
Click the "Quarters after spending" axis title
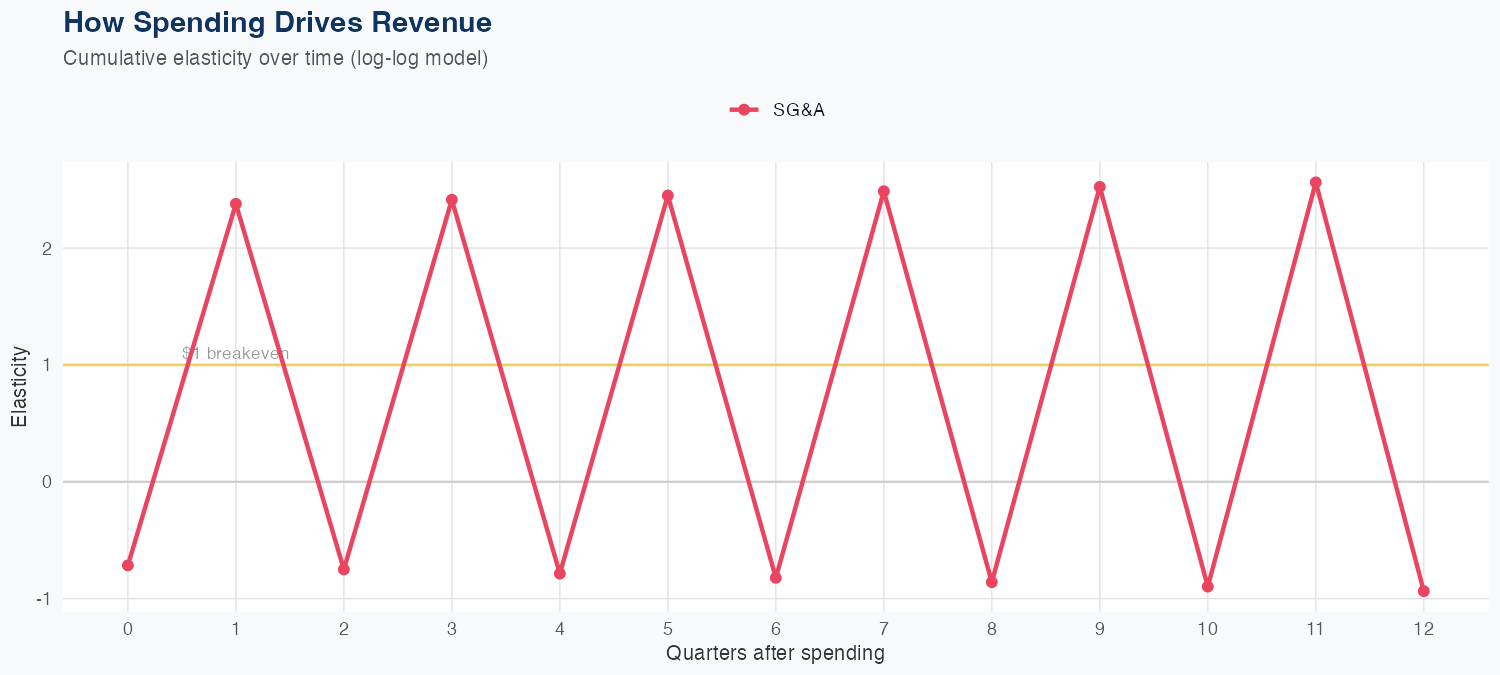point(775,654)
